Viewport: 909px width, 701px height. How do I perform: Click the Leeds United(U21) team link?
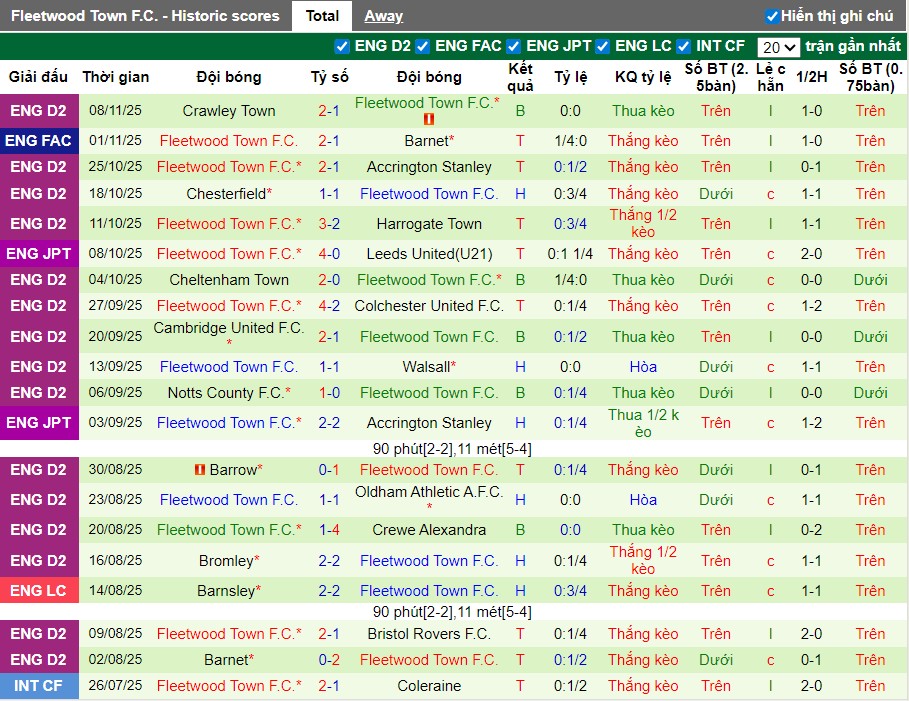(x=428, y=253)
